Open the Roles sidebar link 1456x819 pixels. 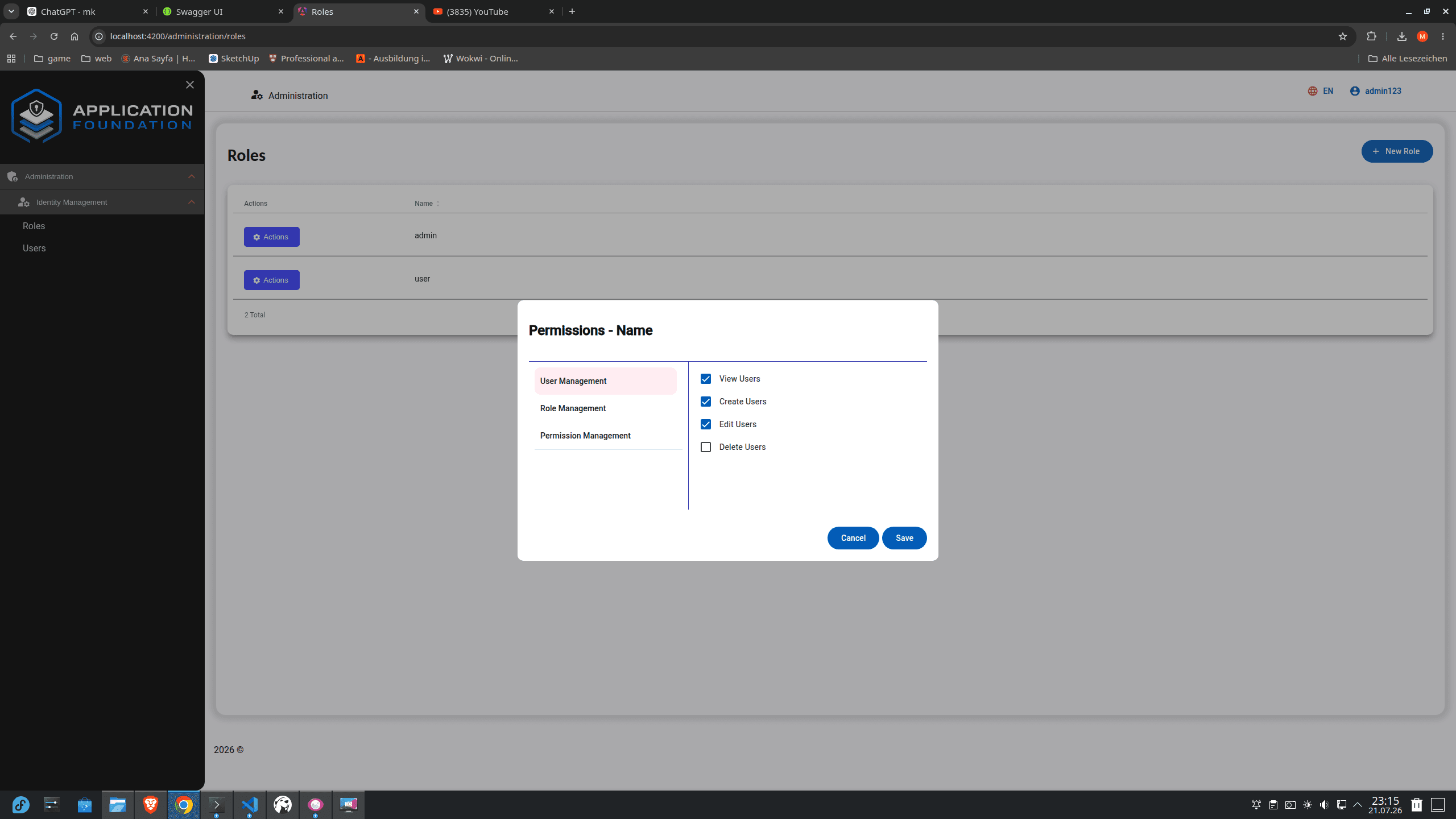click(x=34, y=226)
